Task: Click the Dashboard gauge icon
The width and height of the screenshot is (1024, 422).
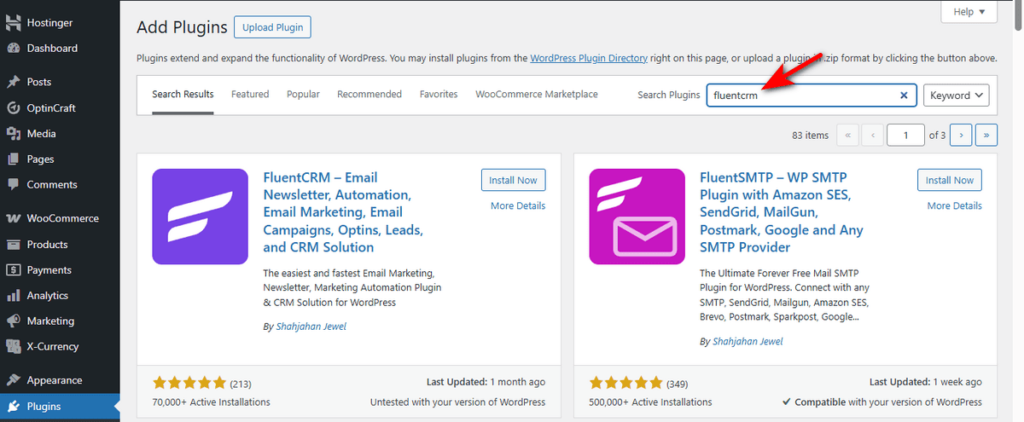Action: pos(13,48)
